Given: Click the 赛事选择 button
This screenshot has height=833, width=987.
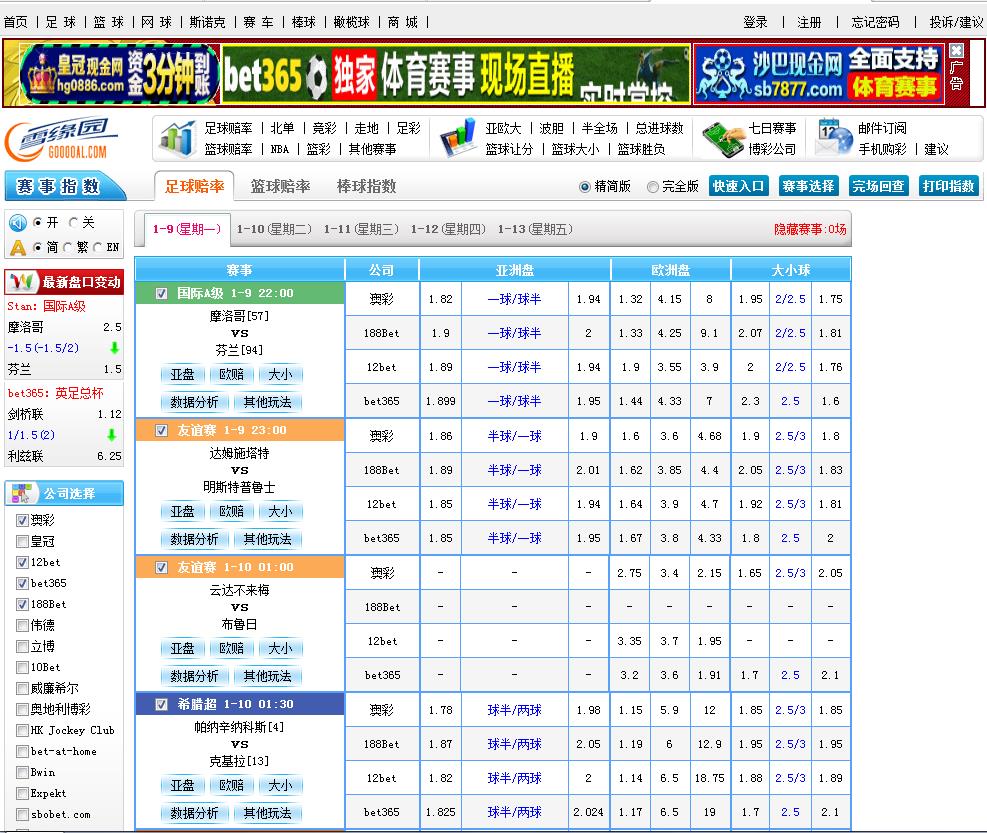Looking at the screenshot, I should [x=808, y=186].
